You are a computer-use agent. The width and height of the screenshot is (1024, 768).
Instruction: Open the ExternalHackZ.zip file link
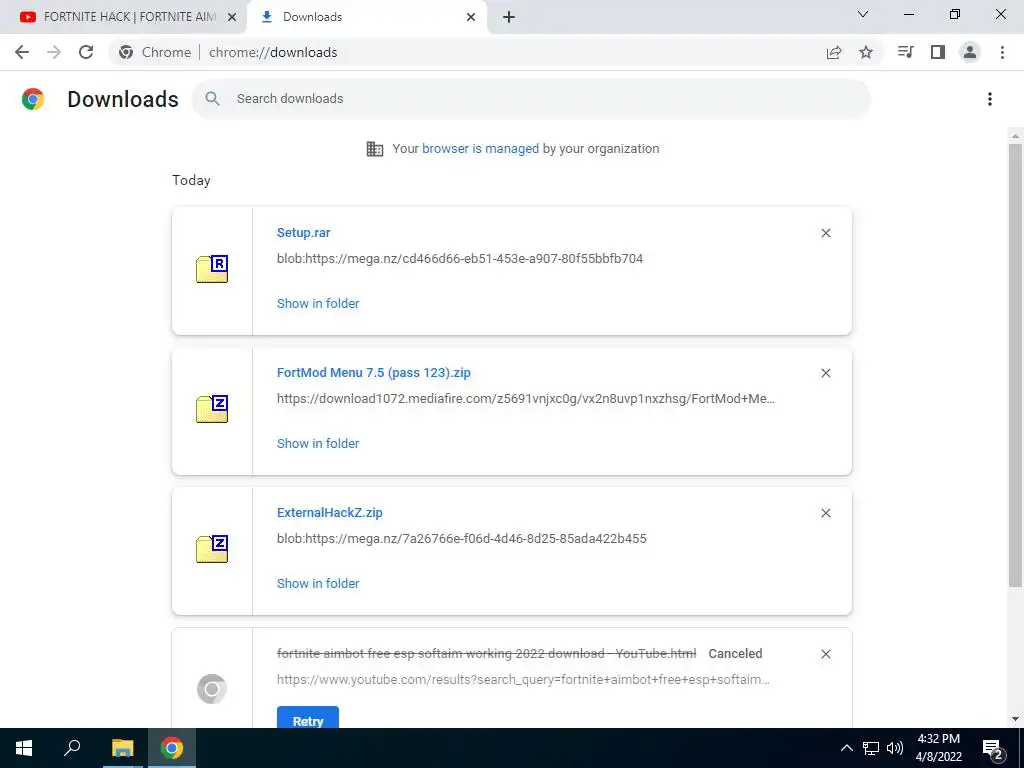point(330,513)
